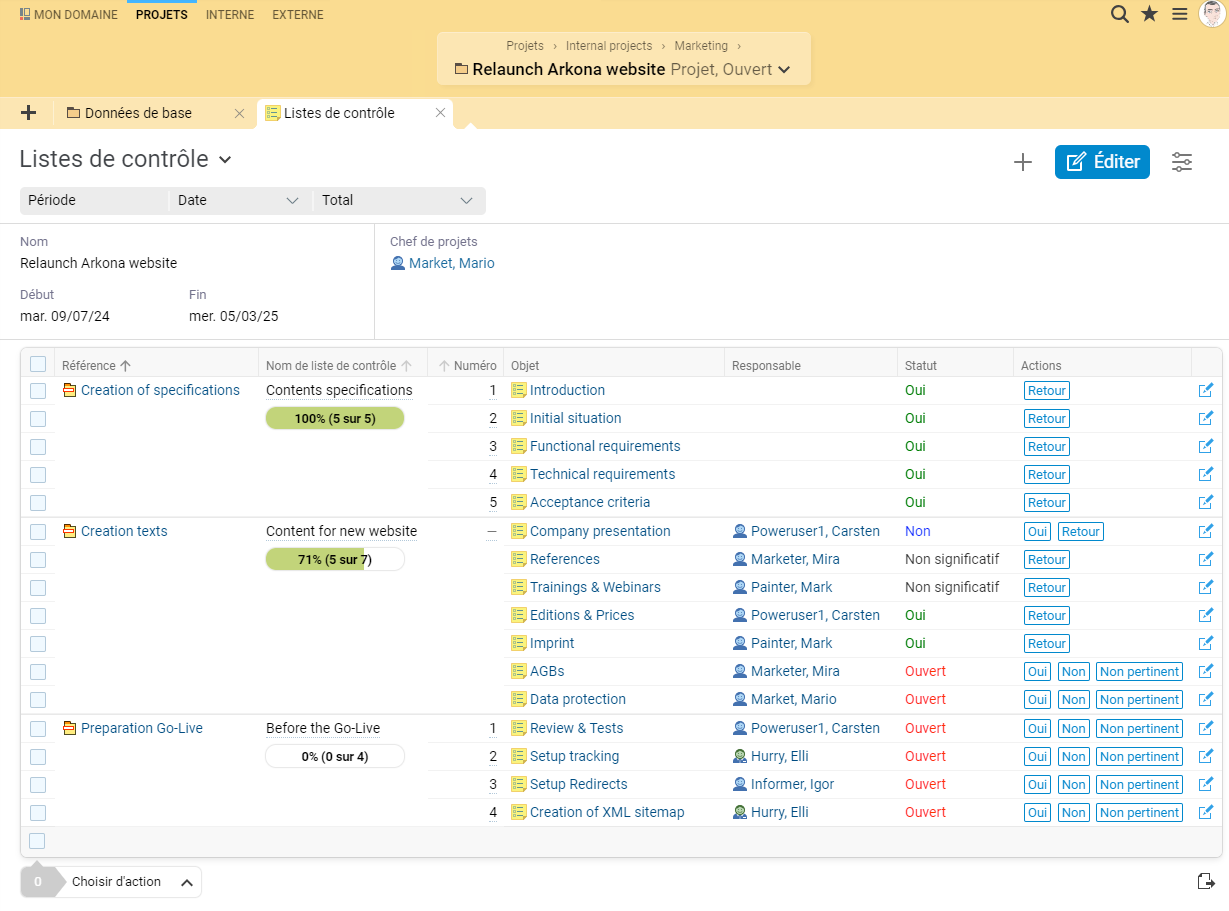1229x911 pixels.
Task: Switch to the INTERNE menu
Action: [230, 15]
